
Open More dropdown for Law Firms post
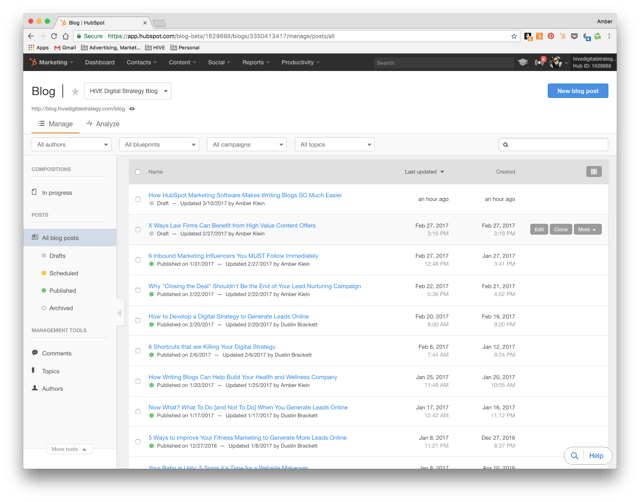coord(587,229)
